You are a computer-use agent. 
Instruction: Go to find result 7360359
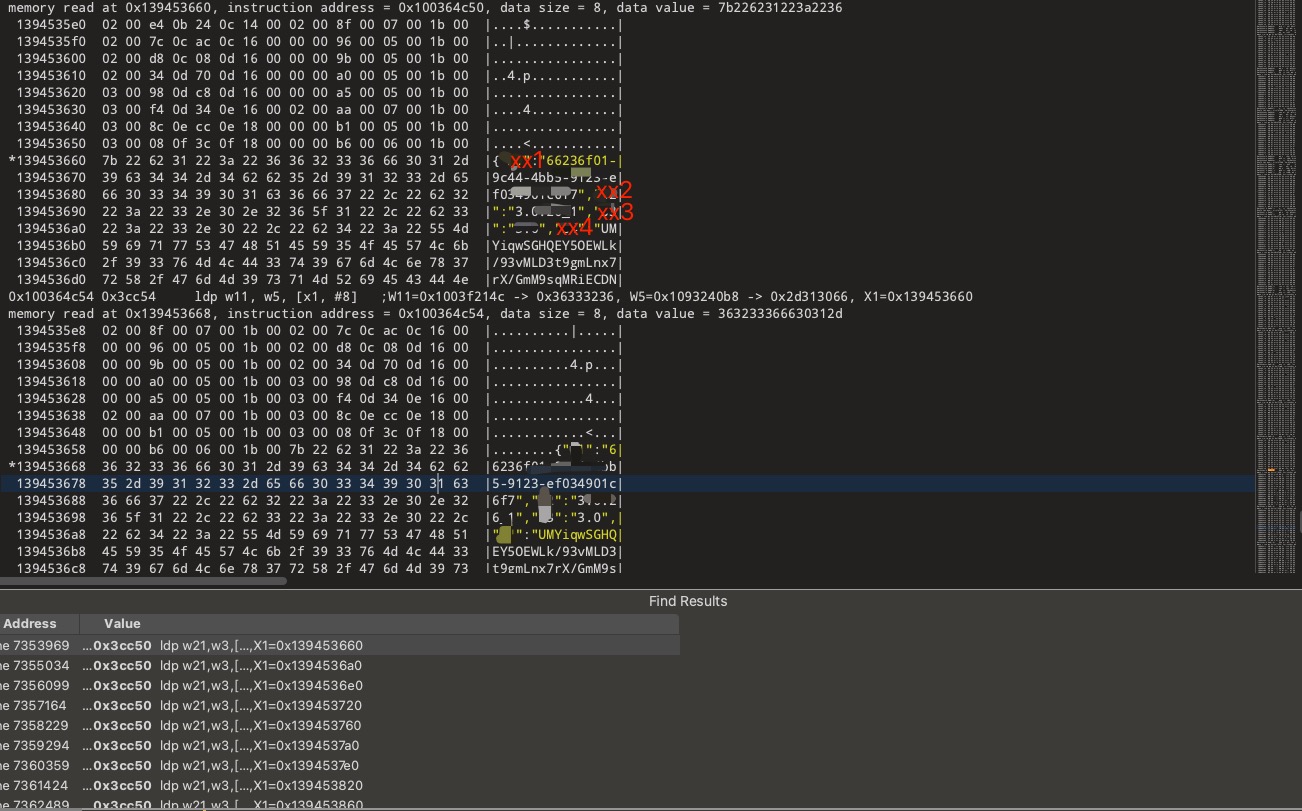pos(340,766)
